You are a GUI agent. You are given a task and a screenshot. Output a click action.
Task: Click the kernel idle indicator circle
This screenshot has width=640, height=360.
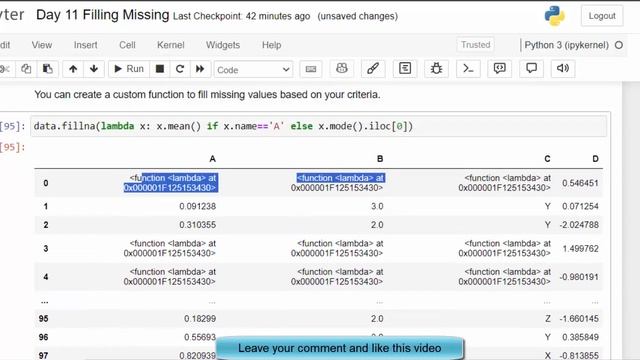tap(619, 45)
